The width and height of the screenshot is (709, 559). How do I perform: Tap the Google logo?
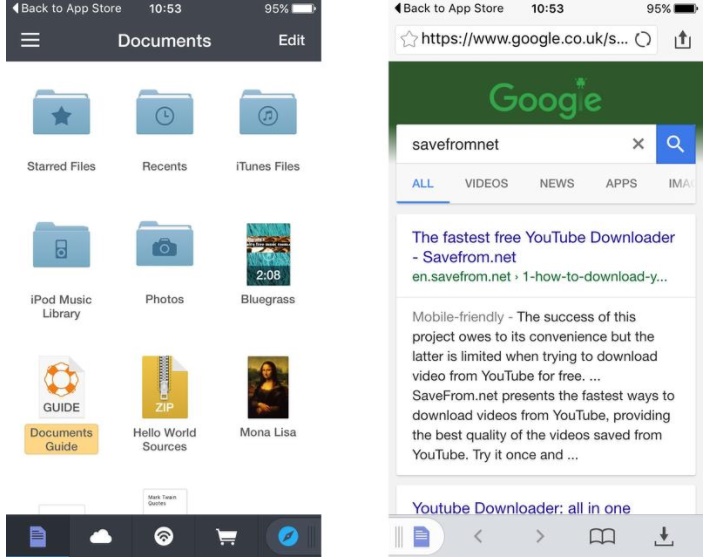pyautogui.click(x=545, y=99)
